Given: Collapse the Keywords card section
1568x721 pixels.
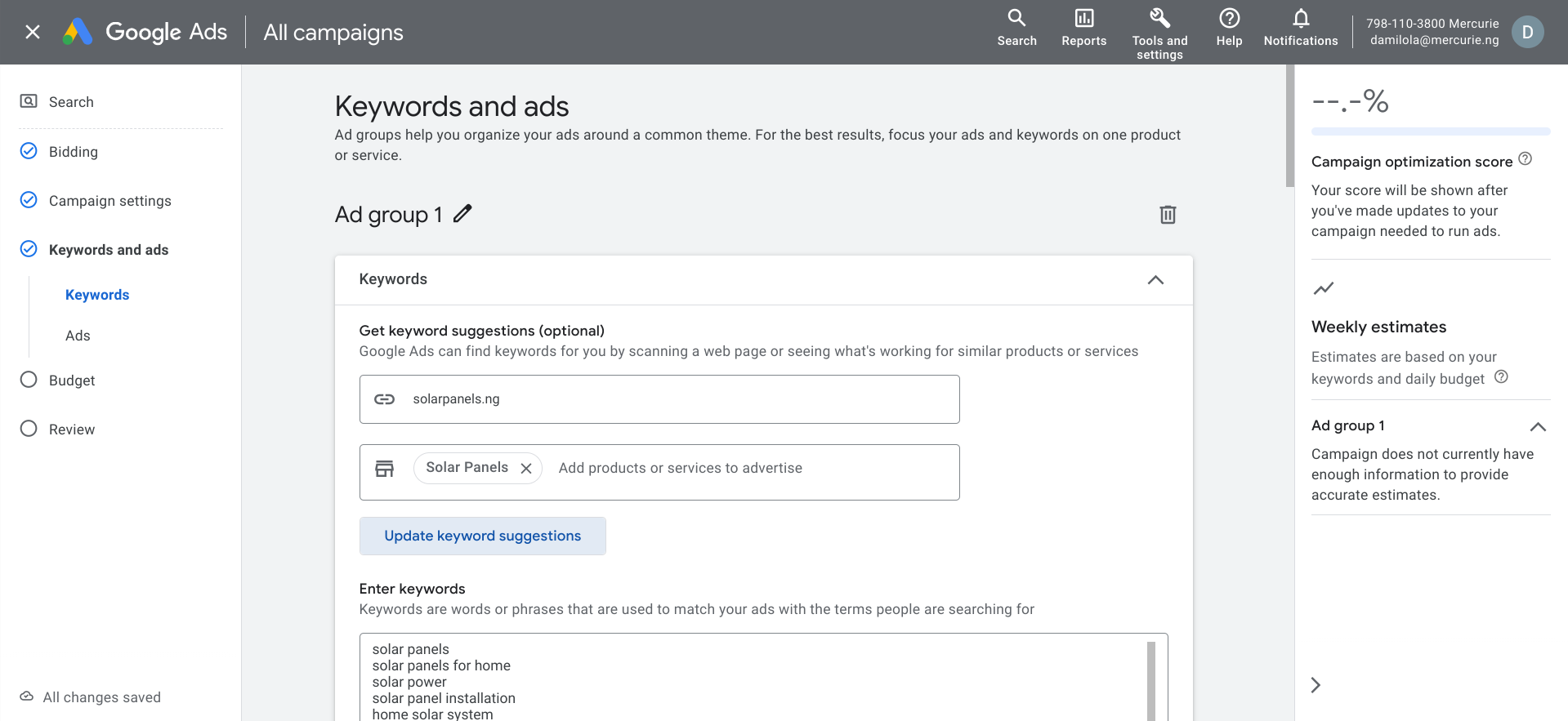Looking at the screenshot, I should pos(1155,280).
